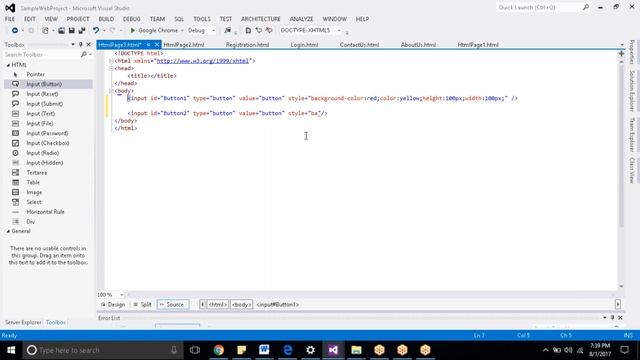Switch to HtmlPage2.html tab
Viewport: 640px width, 360px height.
tap(184, 45)
